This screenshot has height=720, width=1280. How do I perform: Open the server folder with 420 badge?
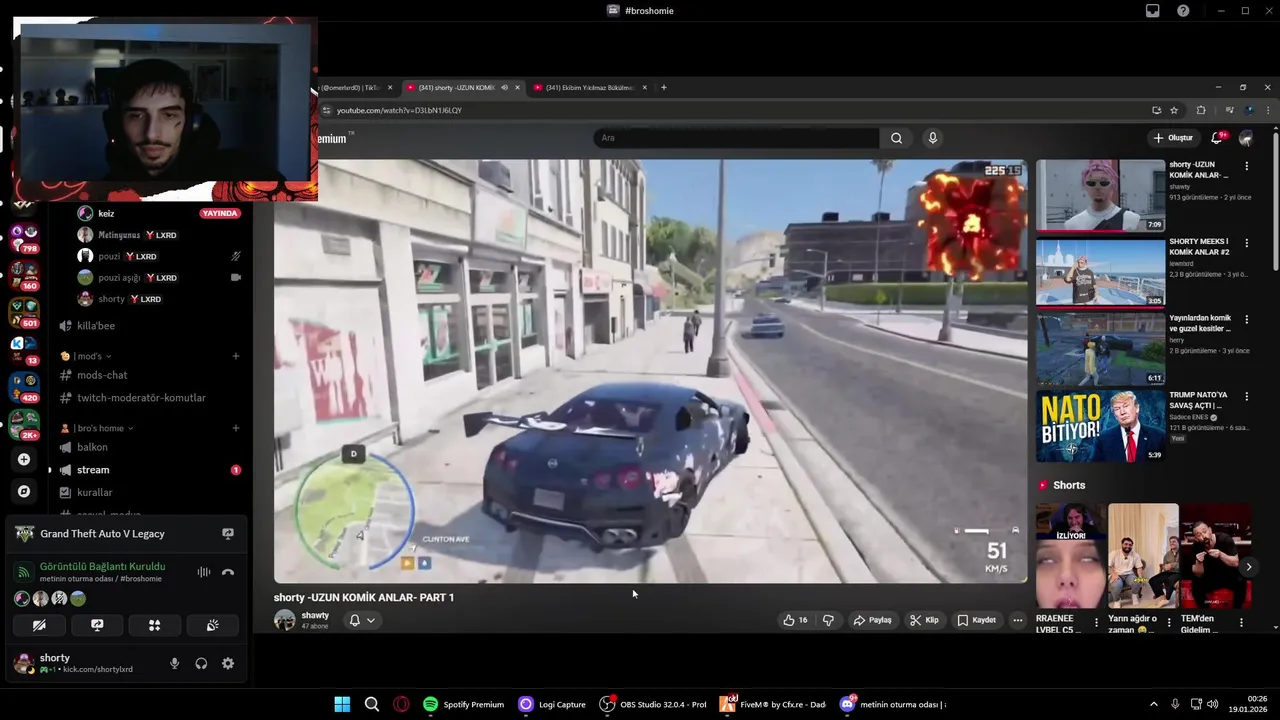pyautogui.click(x=24, y=387)
